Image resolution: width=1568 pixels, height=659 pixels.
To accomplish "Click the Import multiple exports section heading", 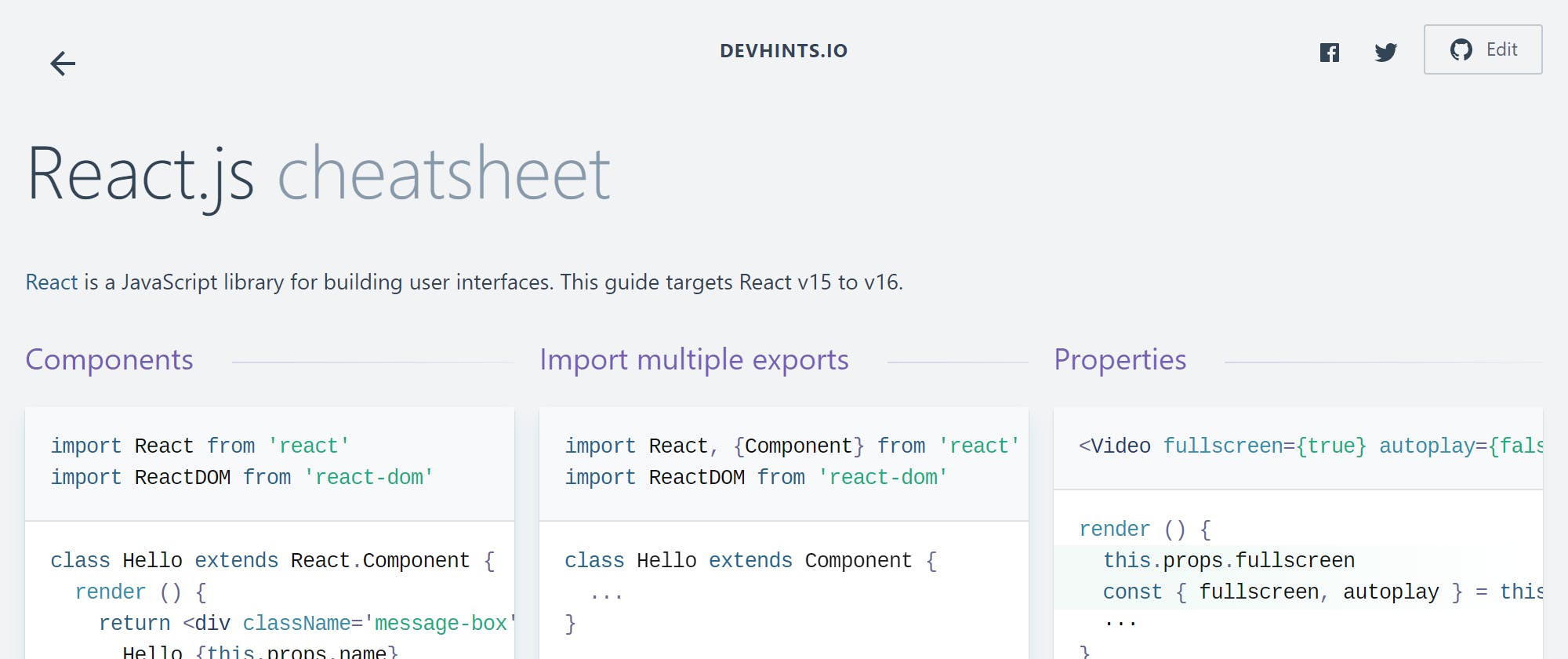I will (x=694, y=359).
